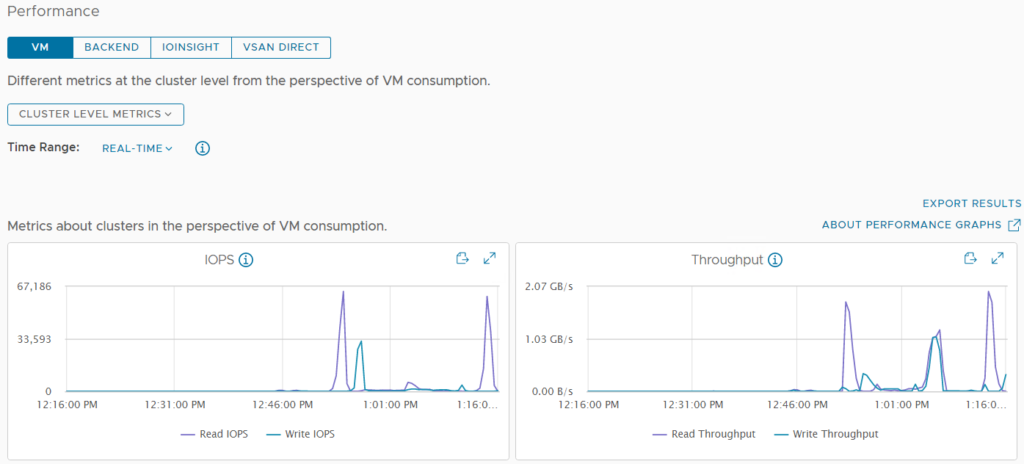
Task: Open the About Performance Graphs link
Action: tap(911, 225)
